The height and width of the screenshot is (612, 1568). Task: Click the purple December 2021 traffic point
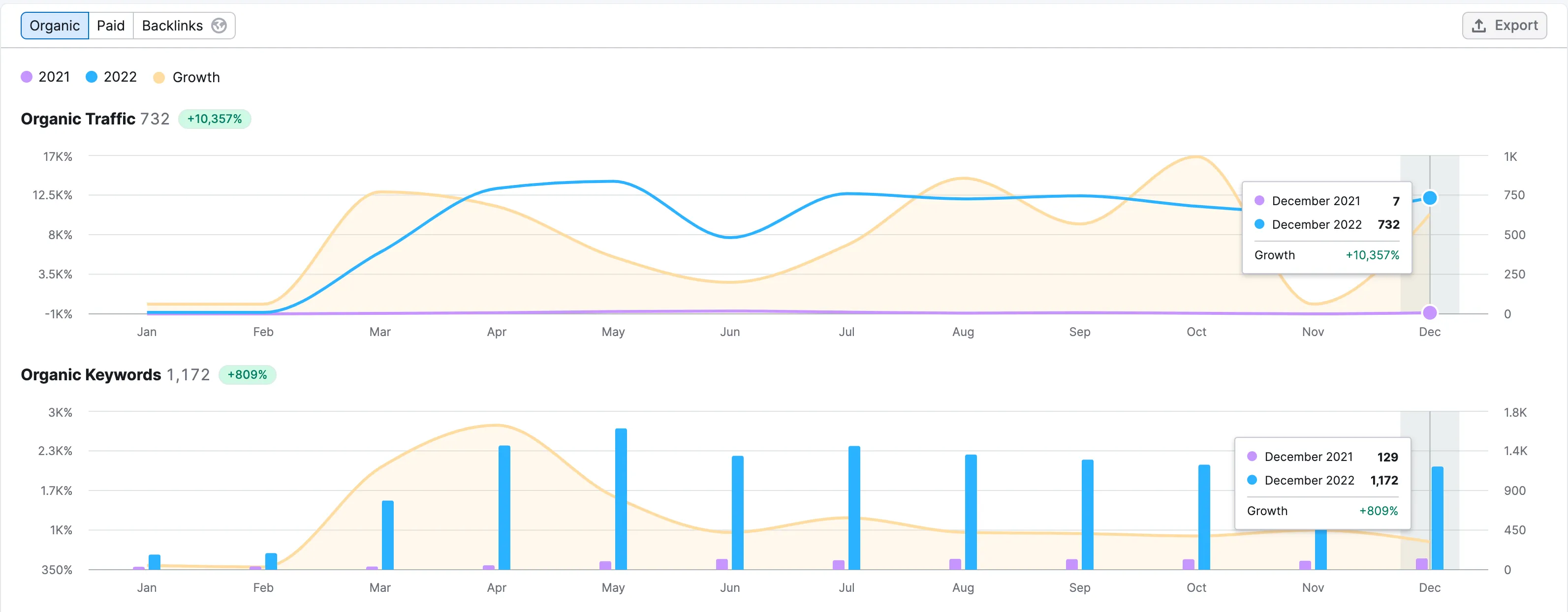(x=1430, y=313)
